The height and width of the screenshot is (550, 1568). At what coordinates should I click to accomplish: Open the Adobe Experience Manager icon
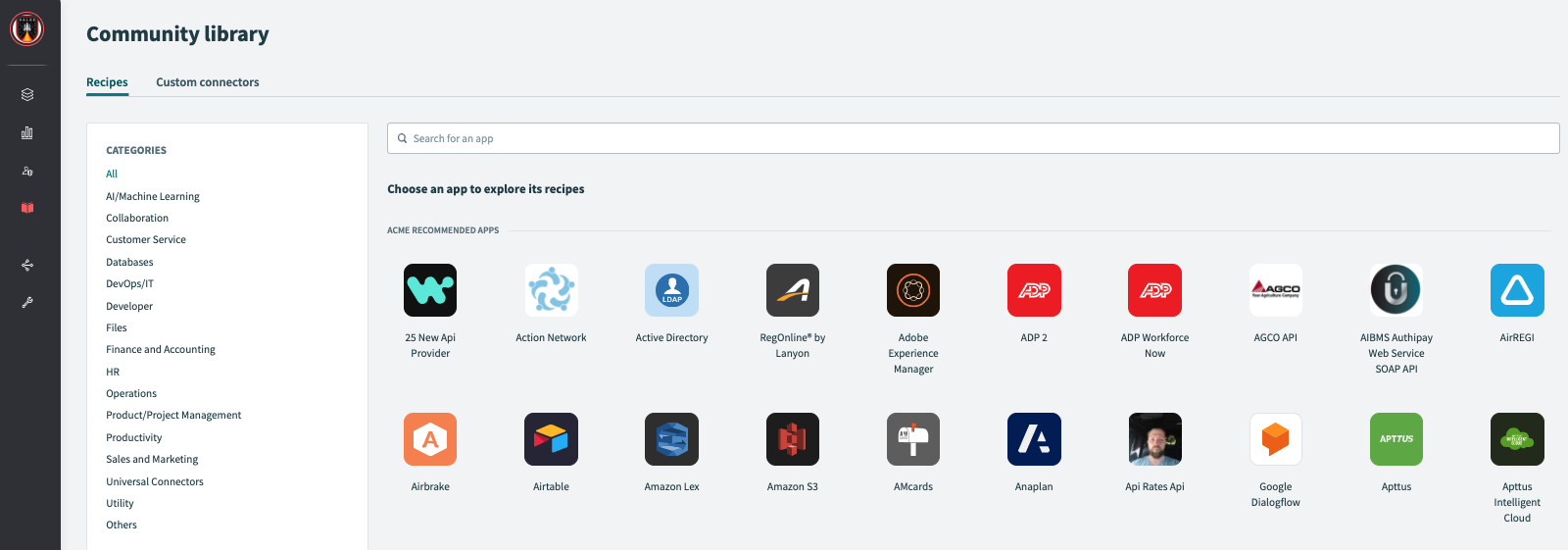click(912, 290)
